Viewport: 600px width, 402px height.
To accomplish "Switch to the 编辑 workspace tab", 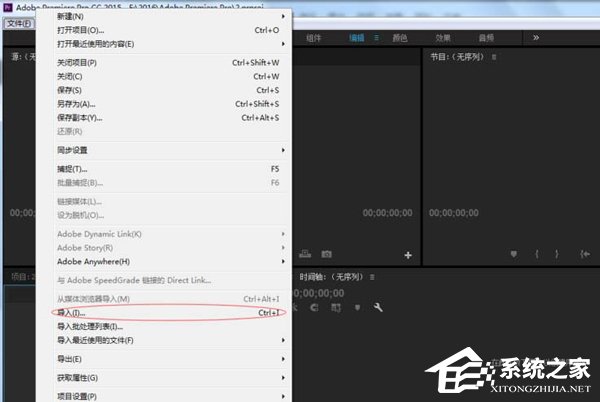I will 357,38.
